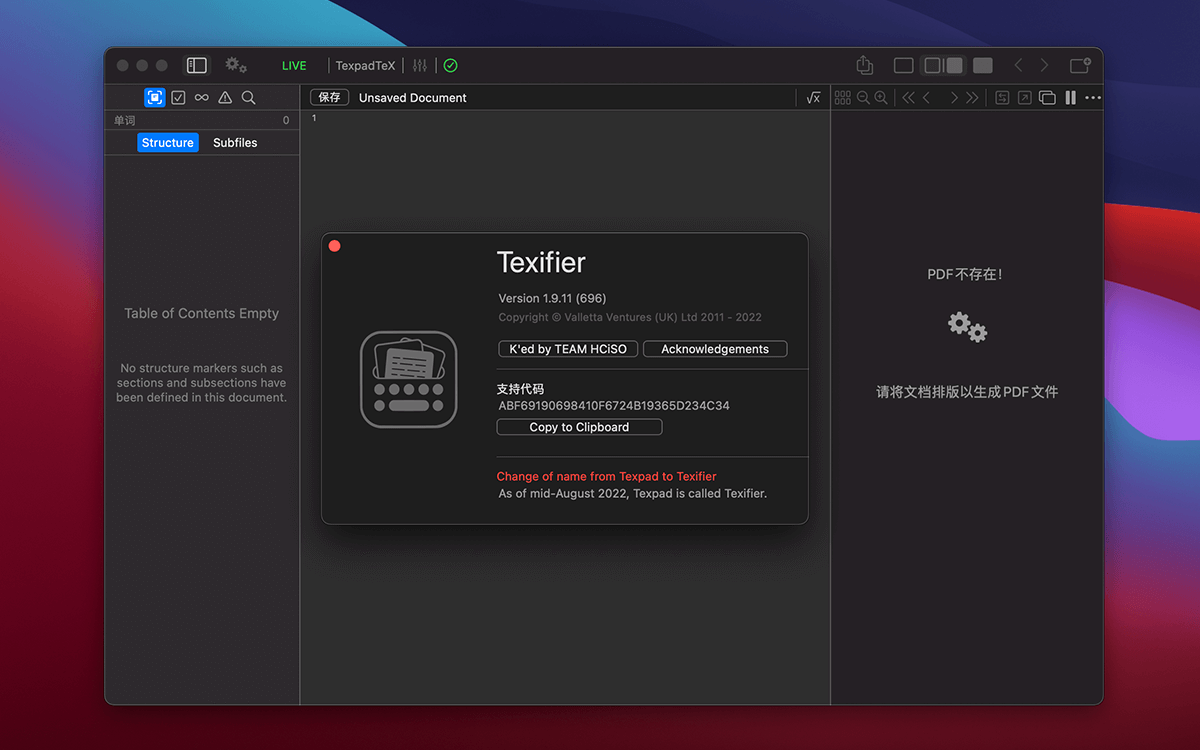Go forward with the title bar right chevron
The image size is (1200, 750).
tap(1045, 65)
